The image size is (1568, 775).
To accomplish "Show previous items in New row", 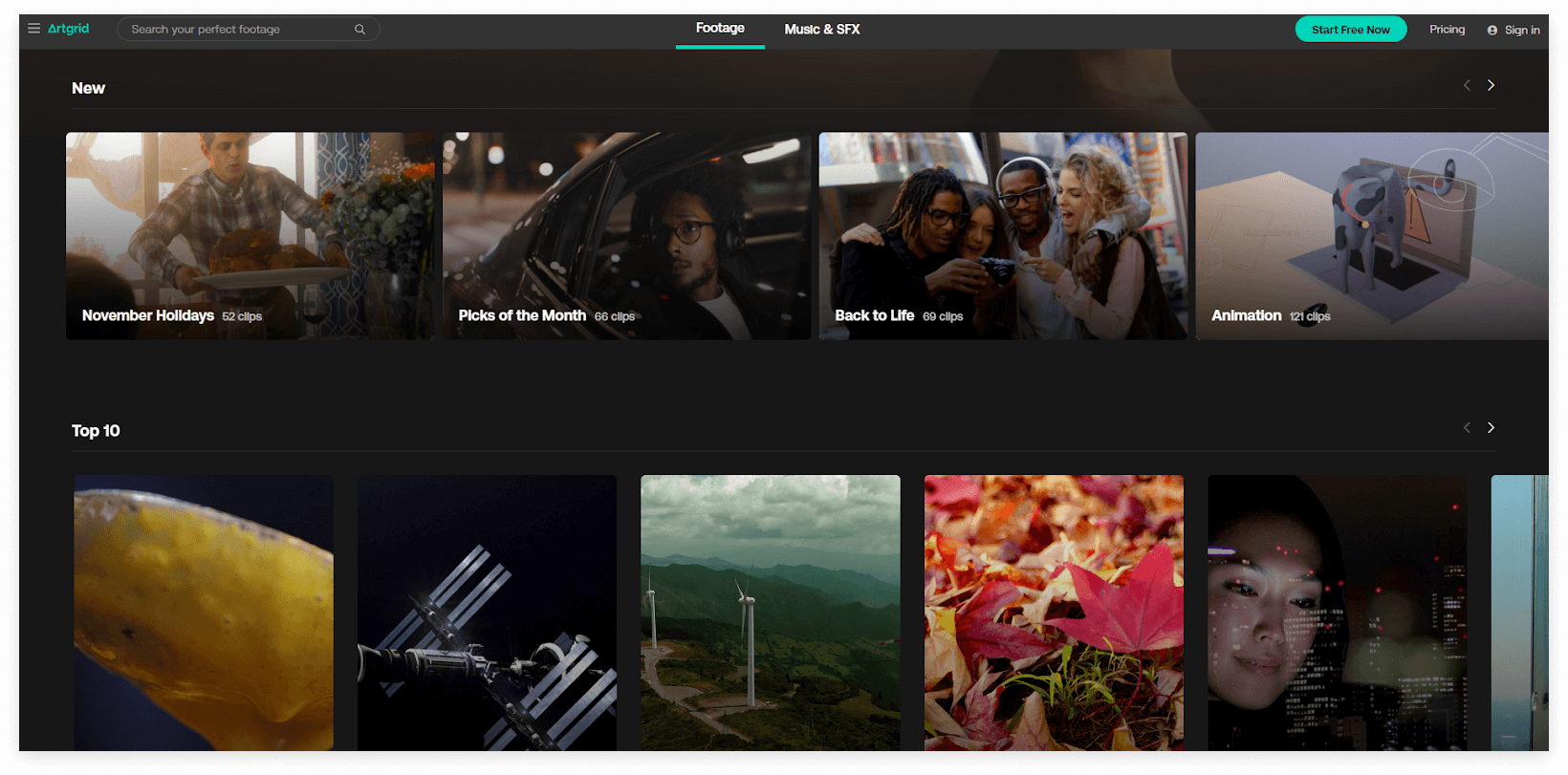I will pyautogui.click(x=1467, y=86).
